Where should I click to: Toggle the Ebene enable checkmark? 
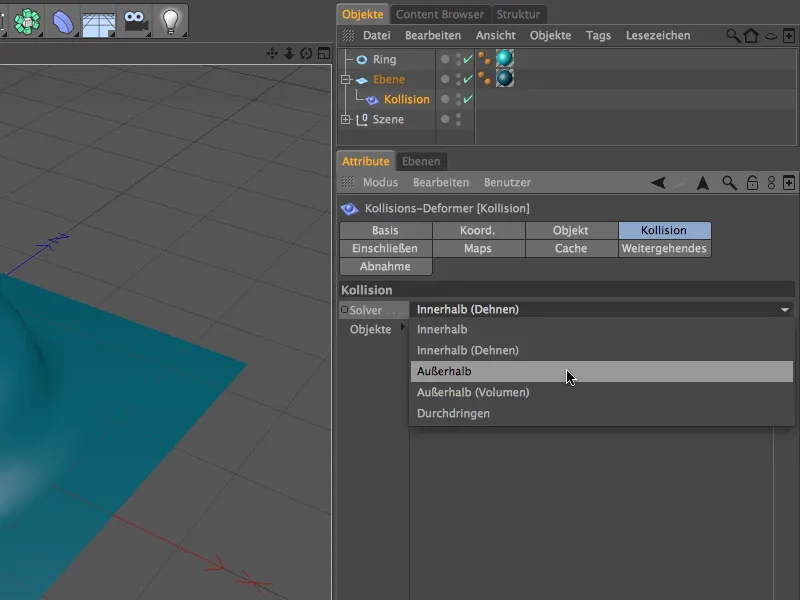tap(468, 79)
